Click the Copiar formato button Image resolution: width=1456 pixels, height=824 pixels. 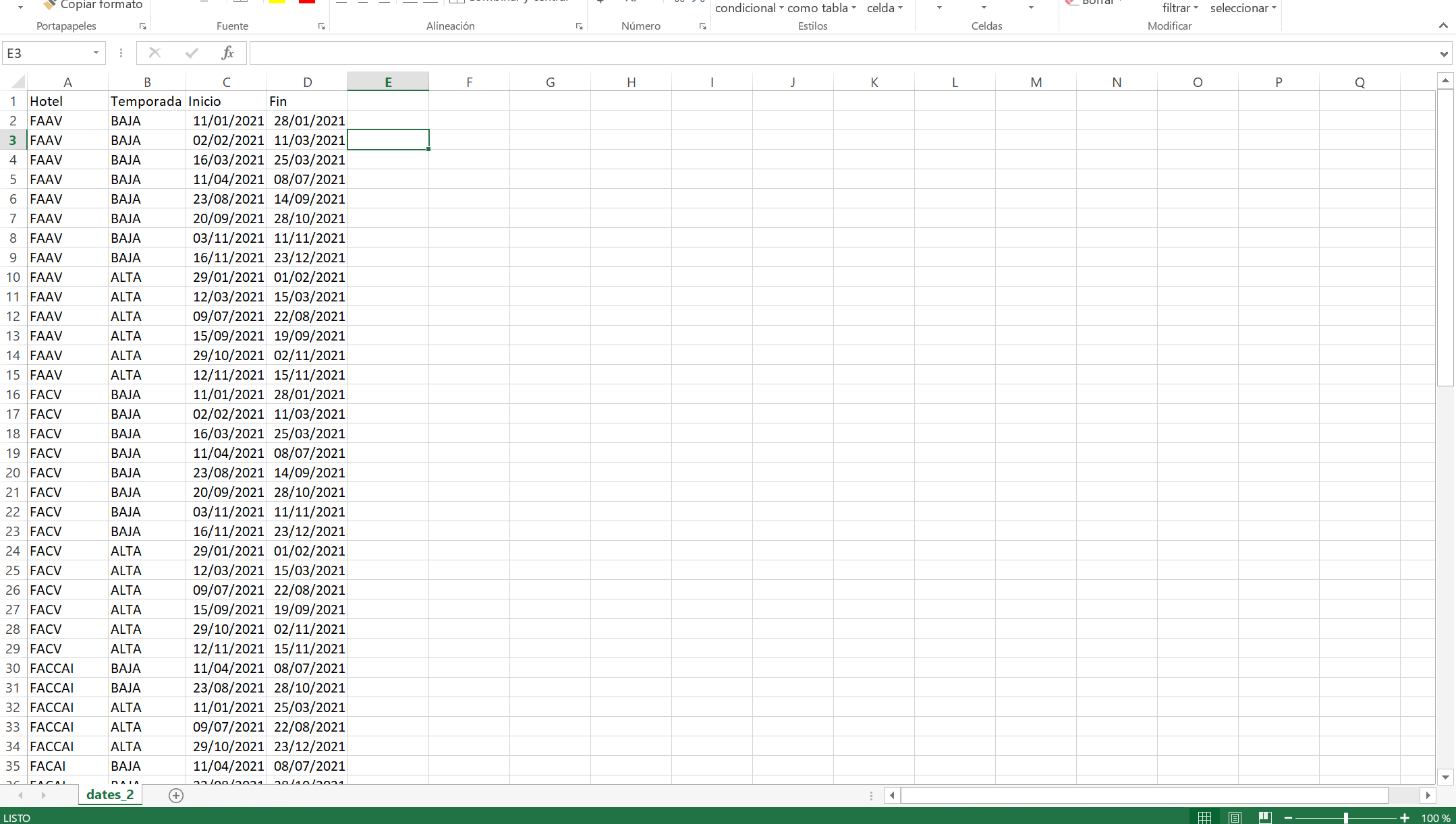tap(93, 5)
